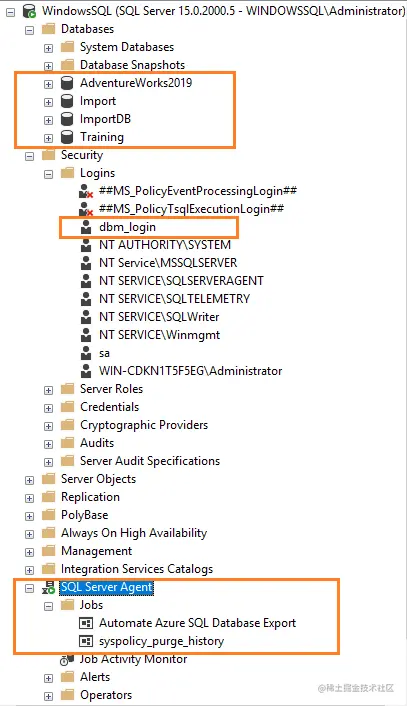Click the PolyBase folder icon
Viewport: 407px width, 706px height.
pos(48,515)
